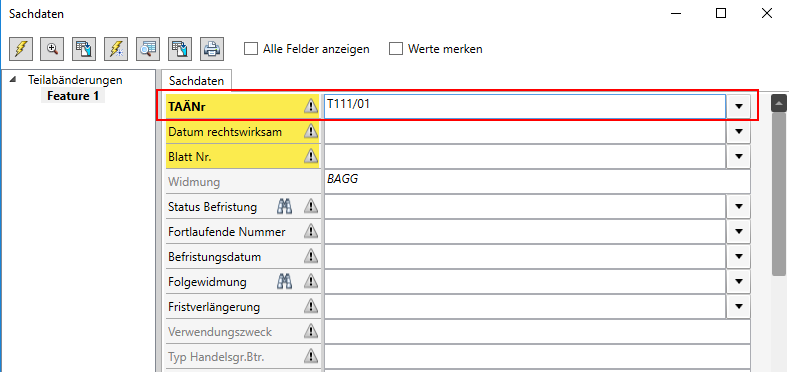Click the printer toolbar icon
Viewport: 789px width, 372px height.
(212, 49)
